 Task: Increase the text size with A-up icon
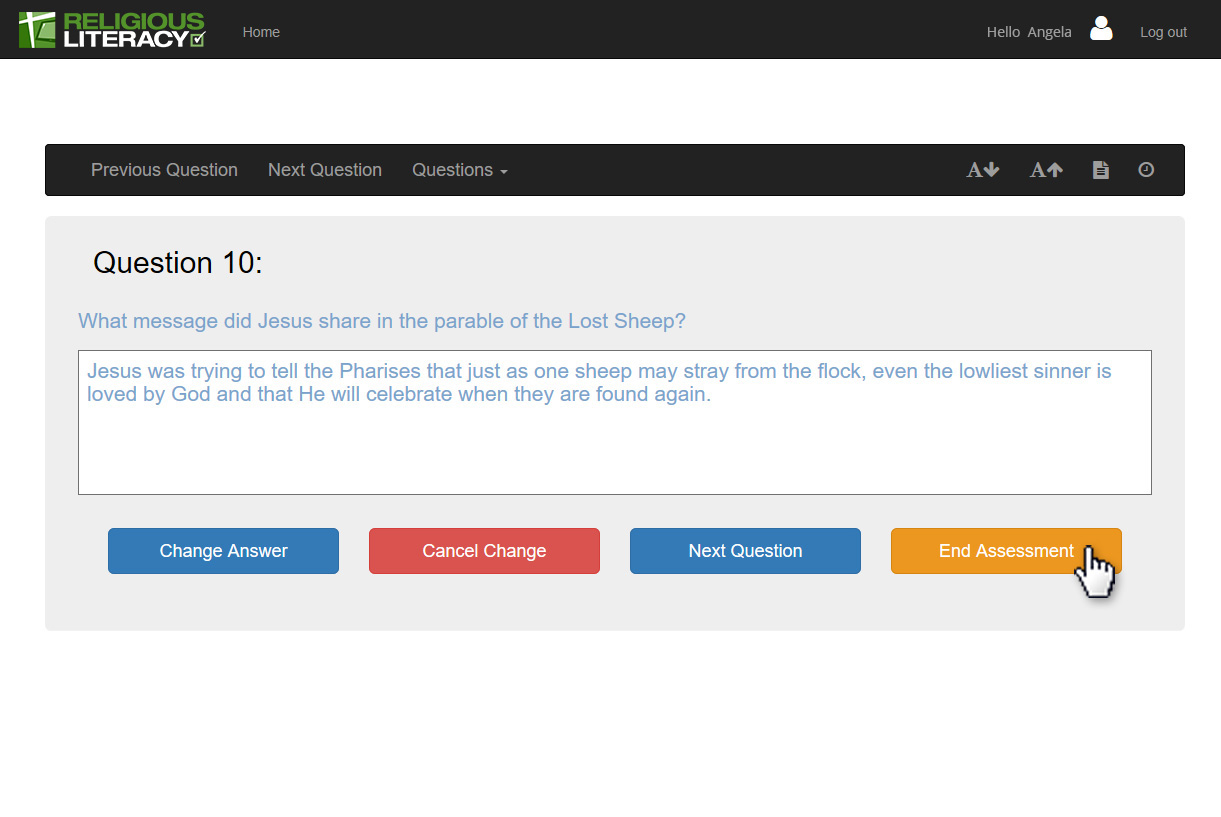(1046, 170)
